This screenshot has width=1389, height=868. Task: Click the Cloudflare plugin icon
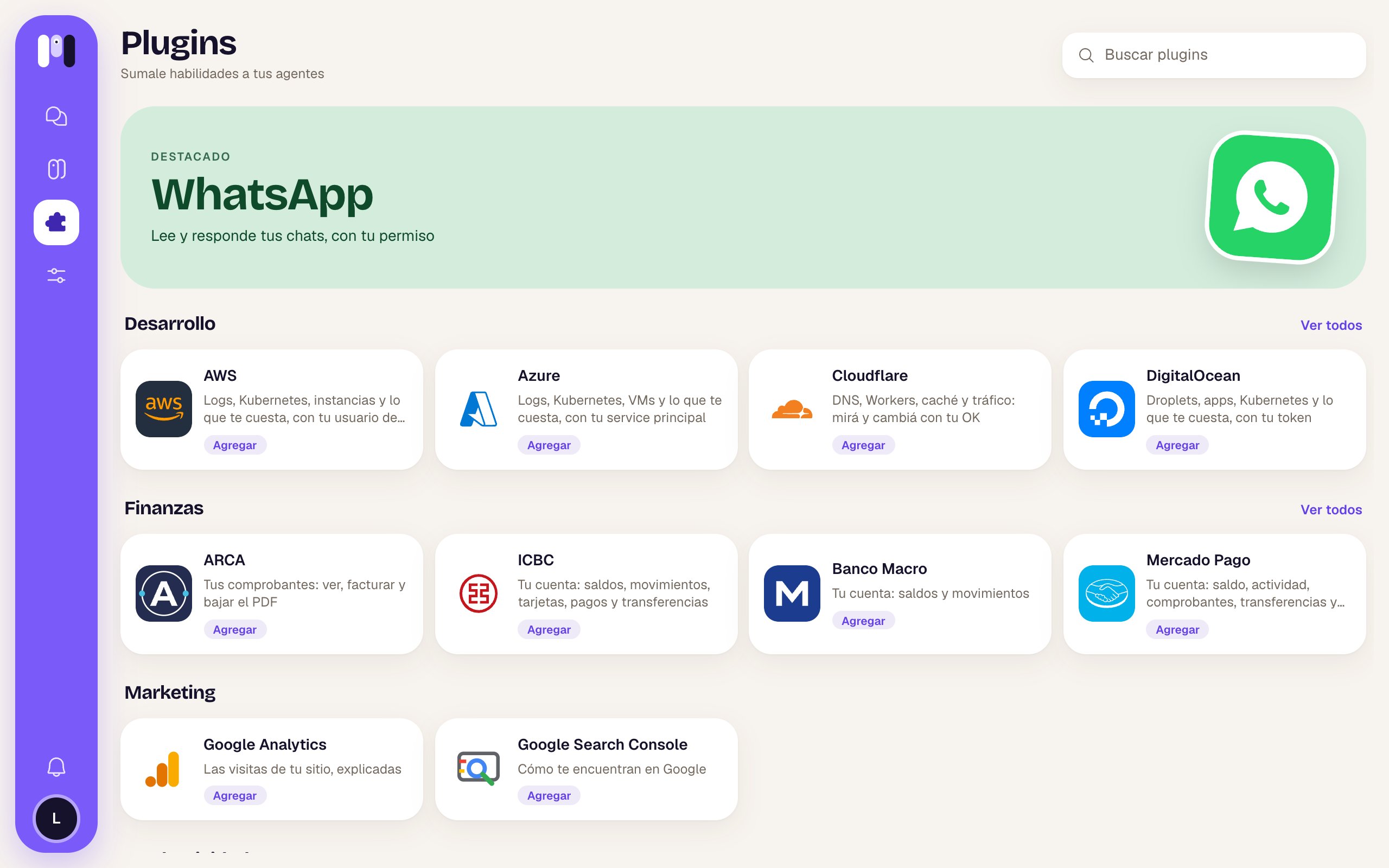click(x=792, y=409)
